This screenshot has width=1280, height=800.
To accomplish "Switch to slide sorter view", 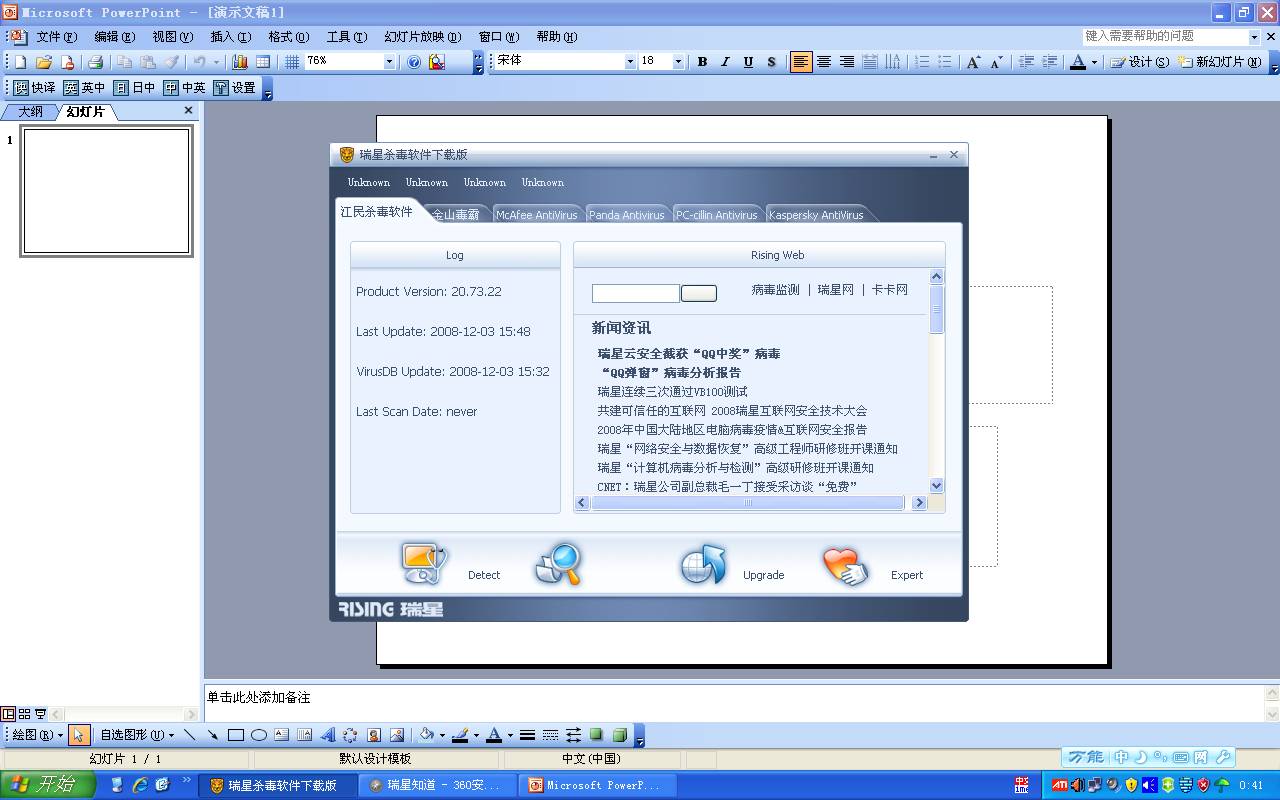I will click(24, 714).
